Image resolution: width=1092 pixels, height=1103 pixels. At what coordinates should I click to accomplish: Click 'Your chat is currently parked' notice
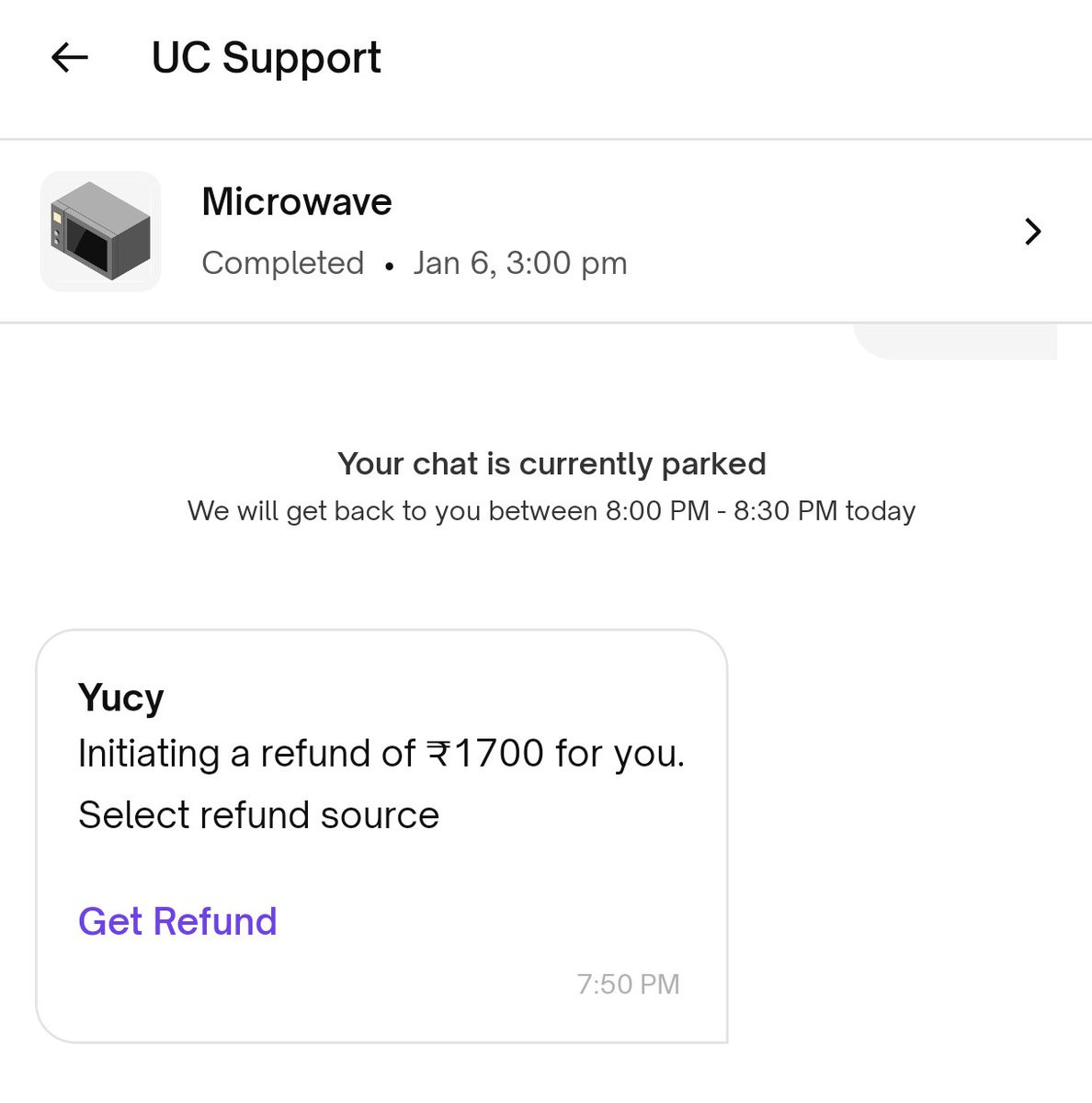tap(551, 463)
